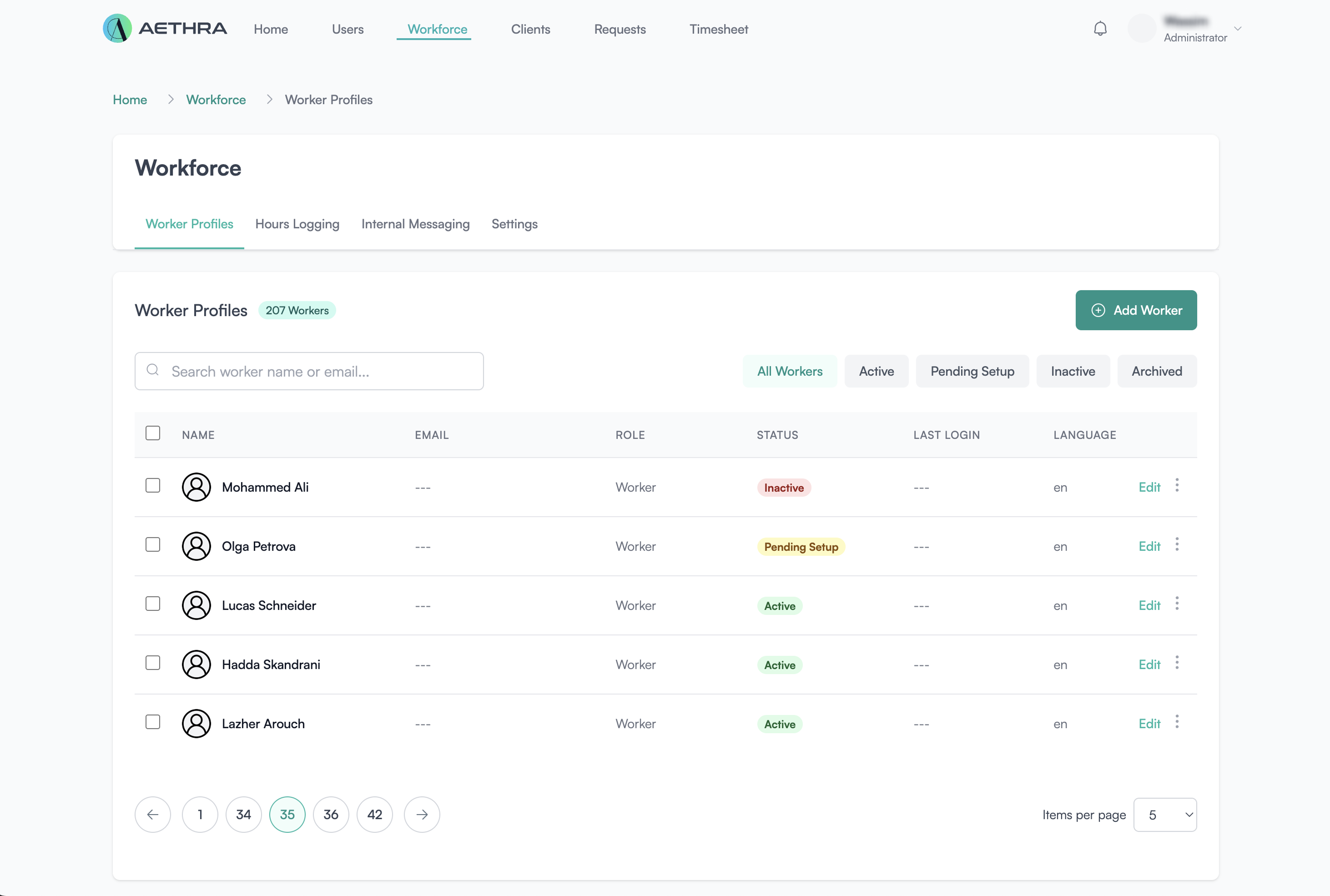Viewport: 1330px width, 896px height.
Task: Click the name Lucas Schneider
Action: click(269, 606)
